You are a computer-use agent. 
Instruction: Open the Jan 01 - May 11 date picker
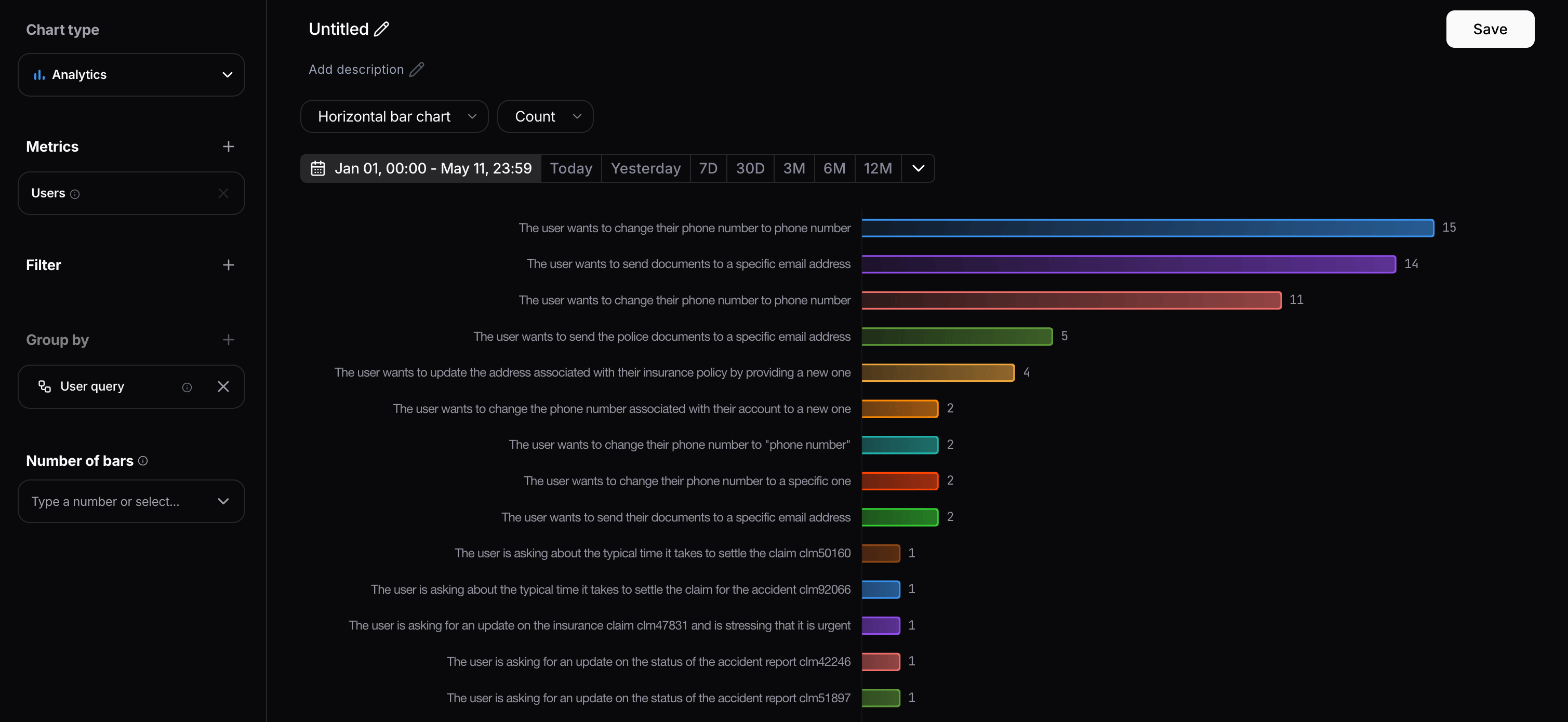tap(421, 169)
